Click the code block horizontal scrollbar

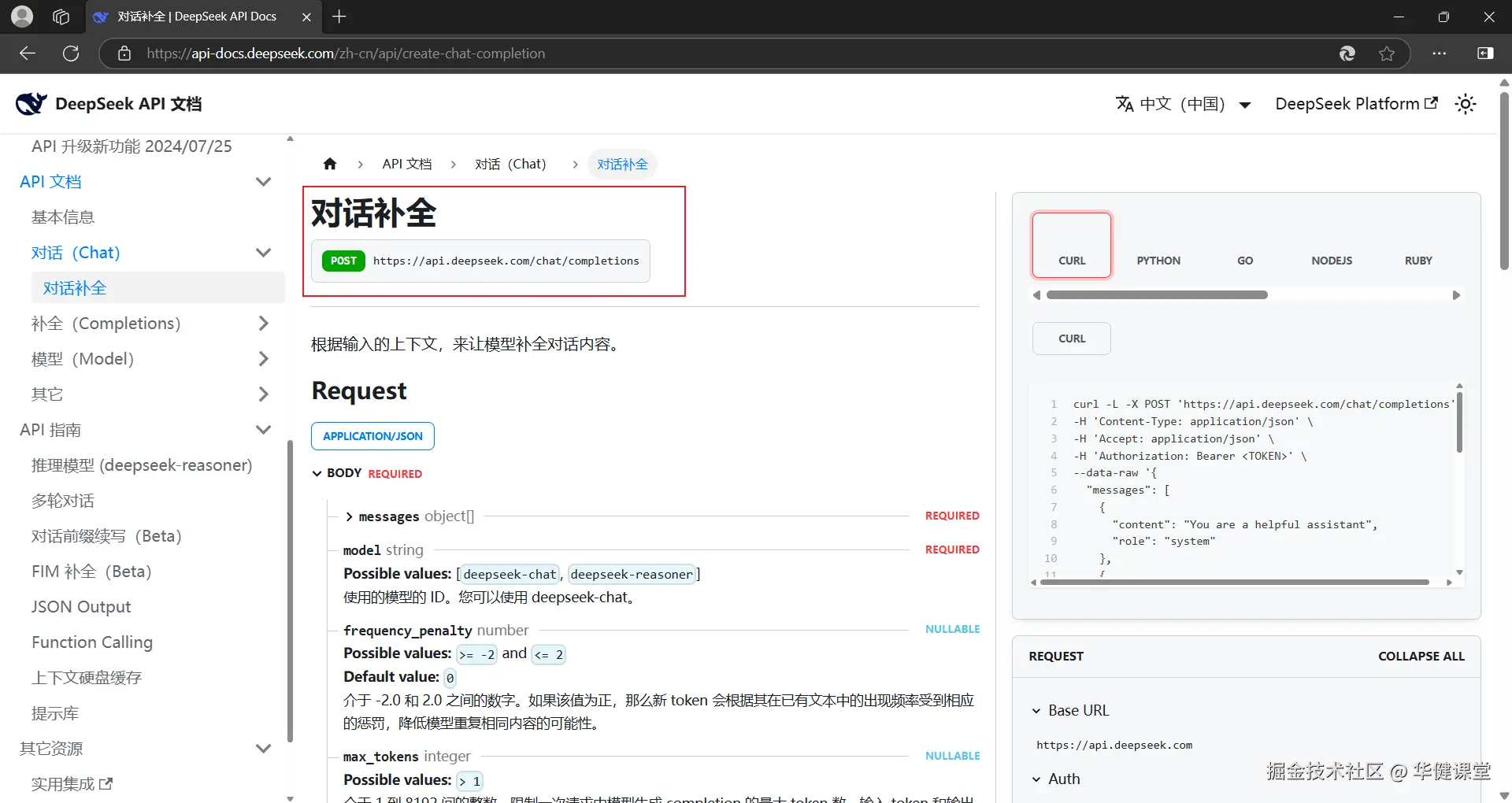[1236, 583]
